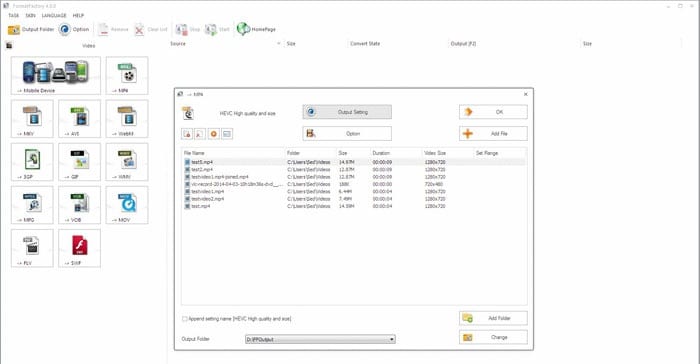Open the TASK menu
Image resolution: width=700 pixels, height=364 pixels.
13,16
